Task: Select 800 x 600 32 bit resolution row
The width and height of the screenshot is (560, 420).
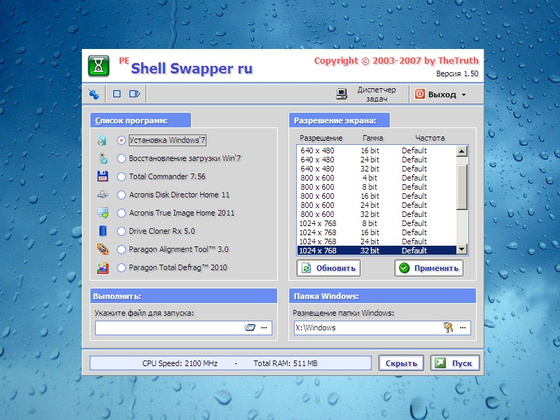Action: click(377, 214)
